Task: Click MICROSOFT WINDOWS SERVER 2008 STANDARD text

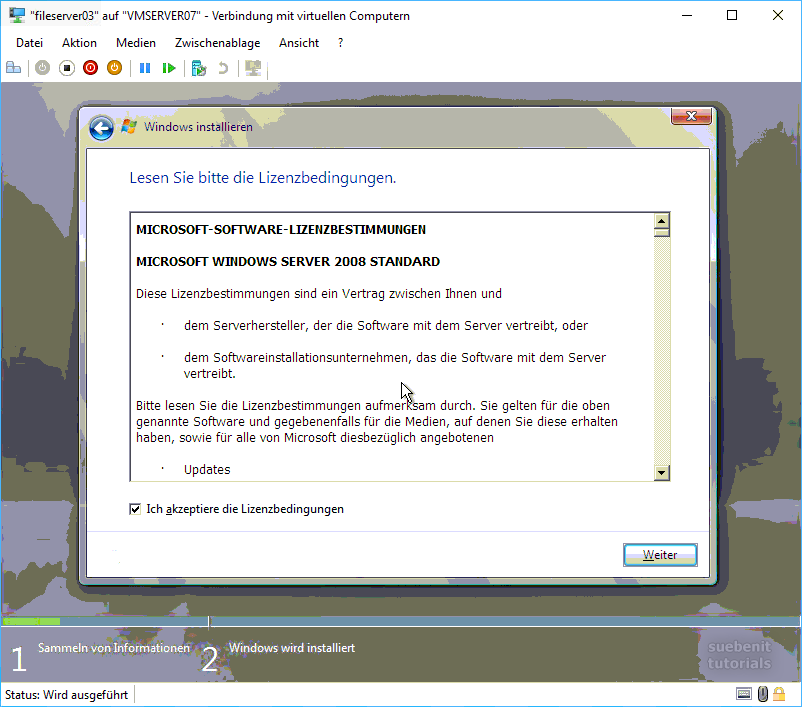Action: pos(288,261)
